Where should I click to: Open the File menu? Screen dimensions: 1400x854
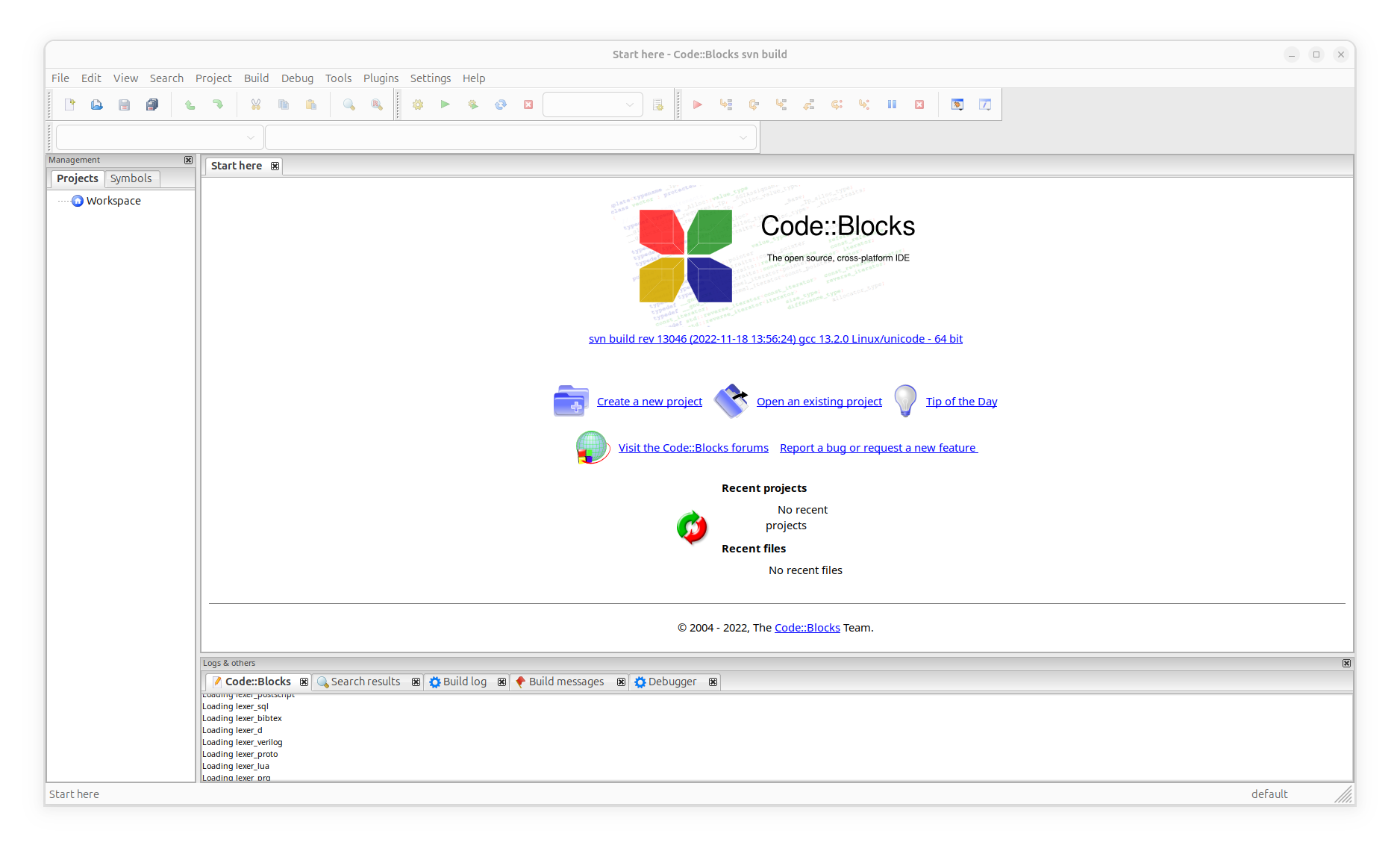[60, 78]
